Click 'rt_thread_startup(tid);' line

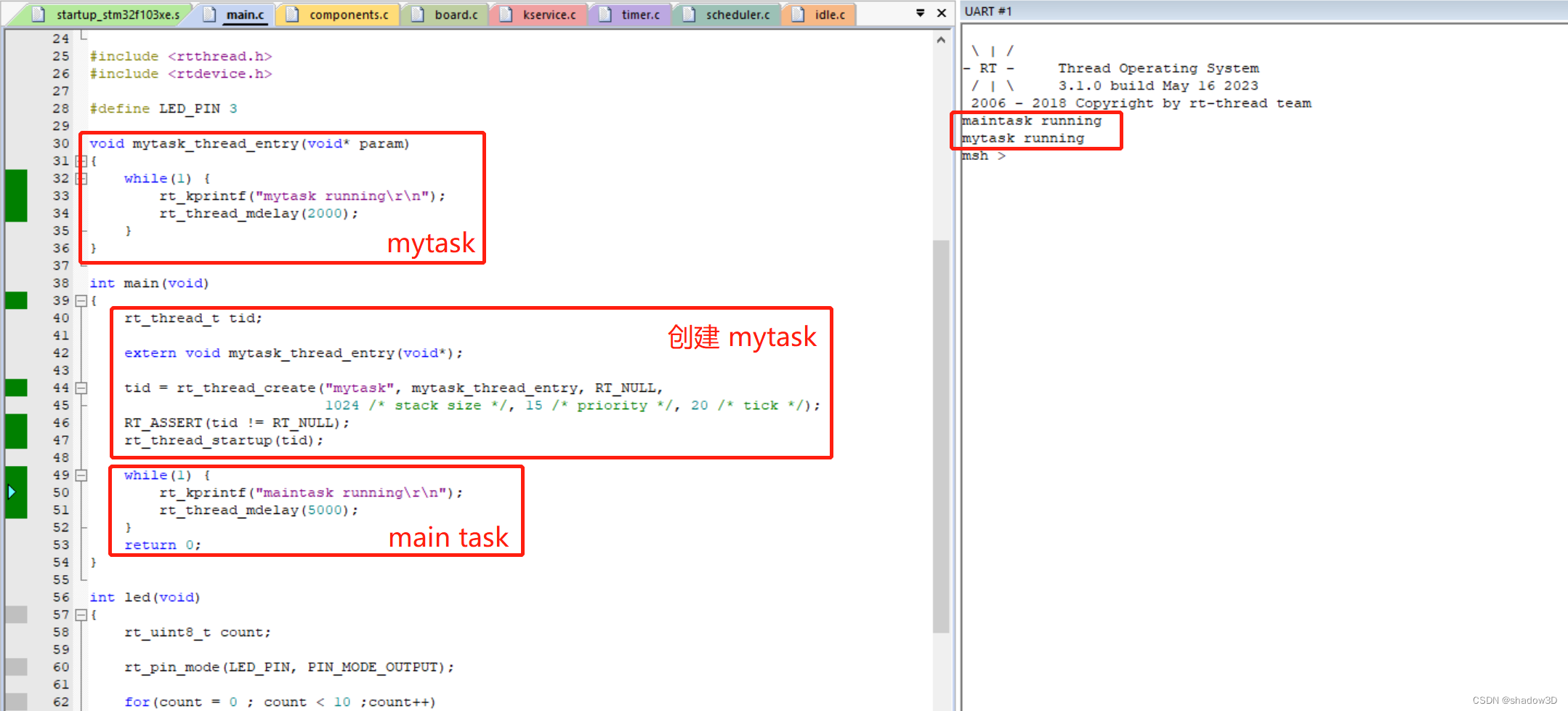click(x=224, y=441)
